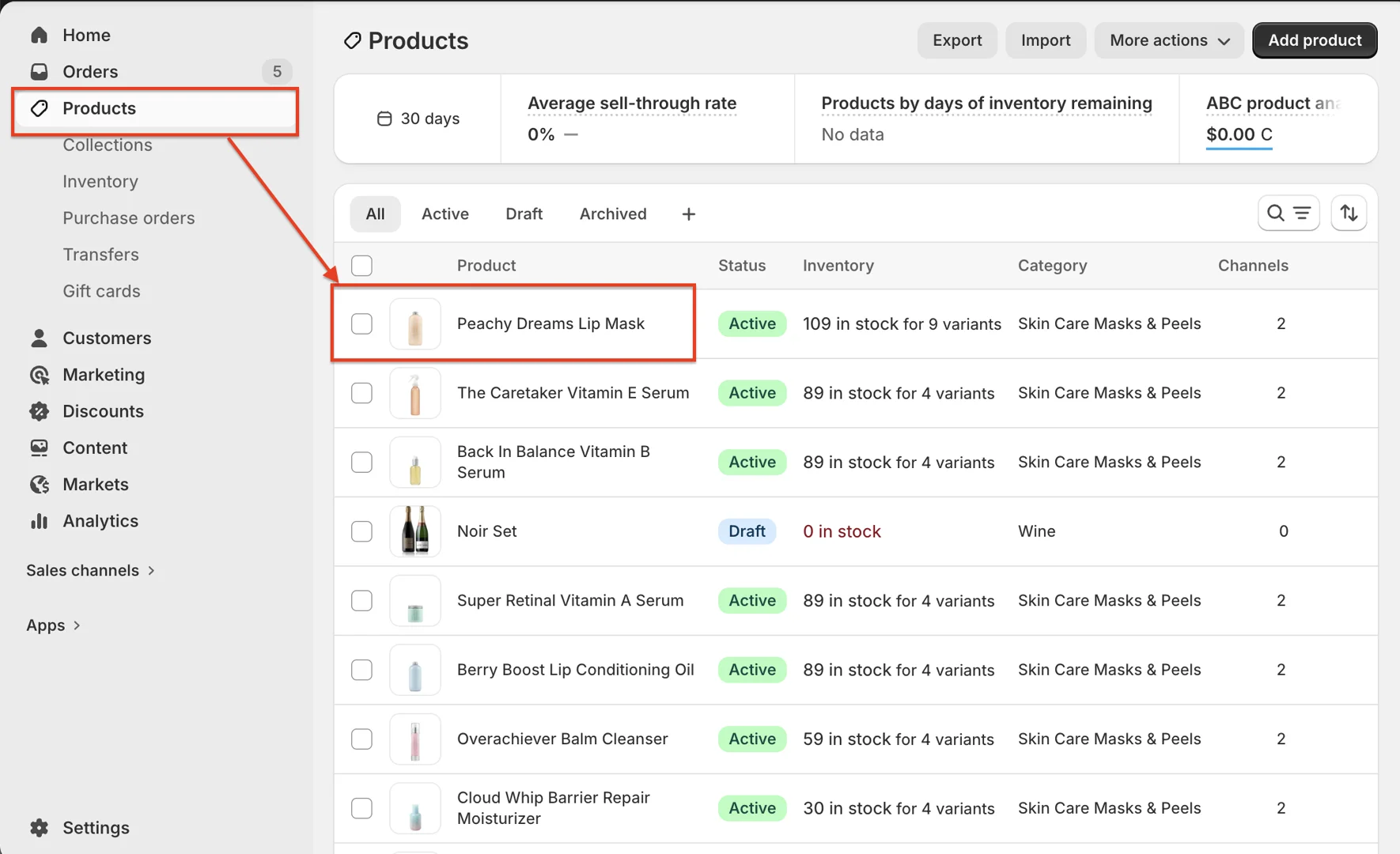
Task: Add a new view with plus icon
Action: click(x=688, y=214)
